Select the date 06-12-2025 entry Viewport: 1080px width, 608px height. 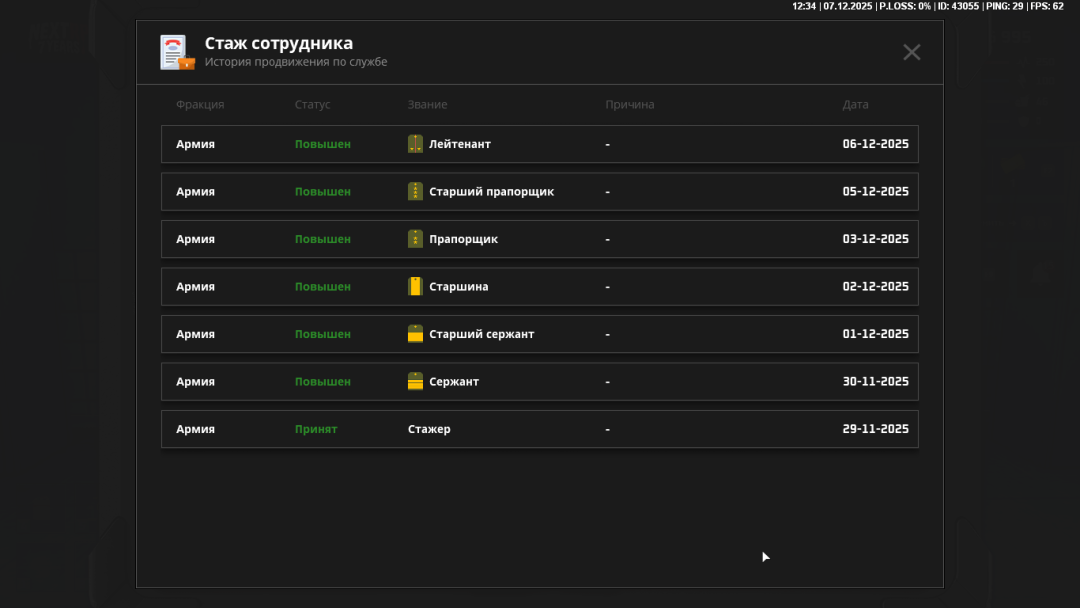pyautogui.click(x=875, y=144)
